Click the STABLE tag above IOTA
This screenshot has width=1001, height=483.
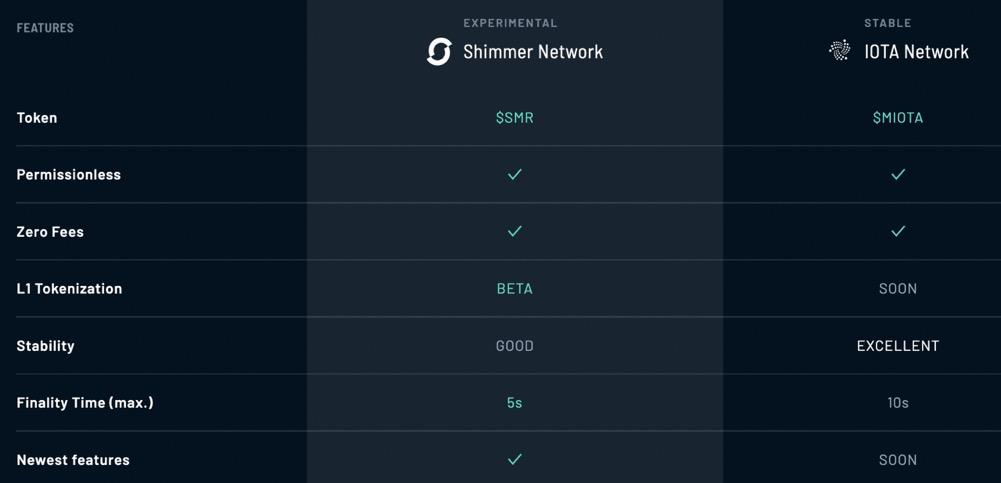(x=888, y=23)
